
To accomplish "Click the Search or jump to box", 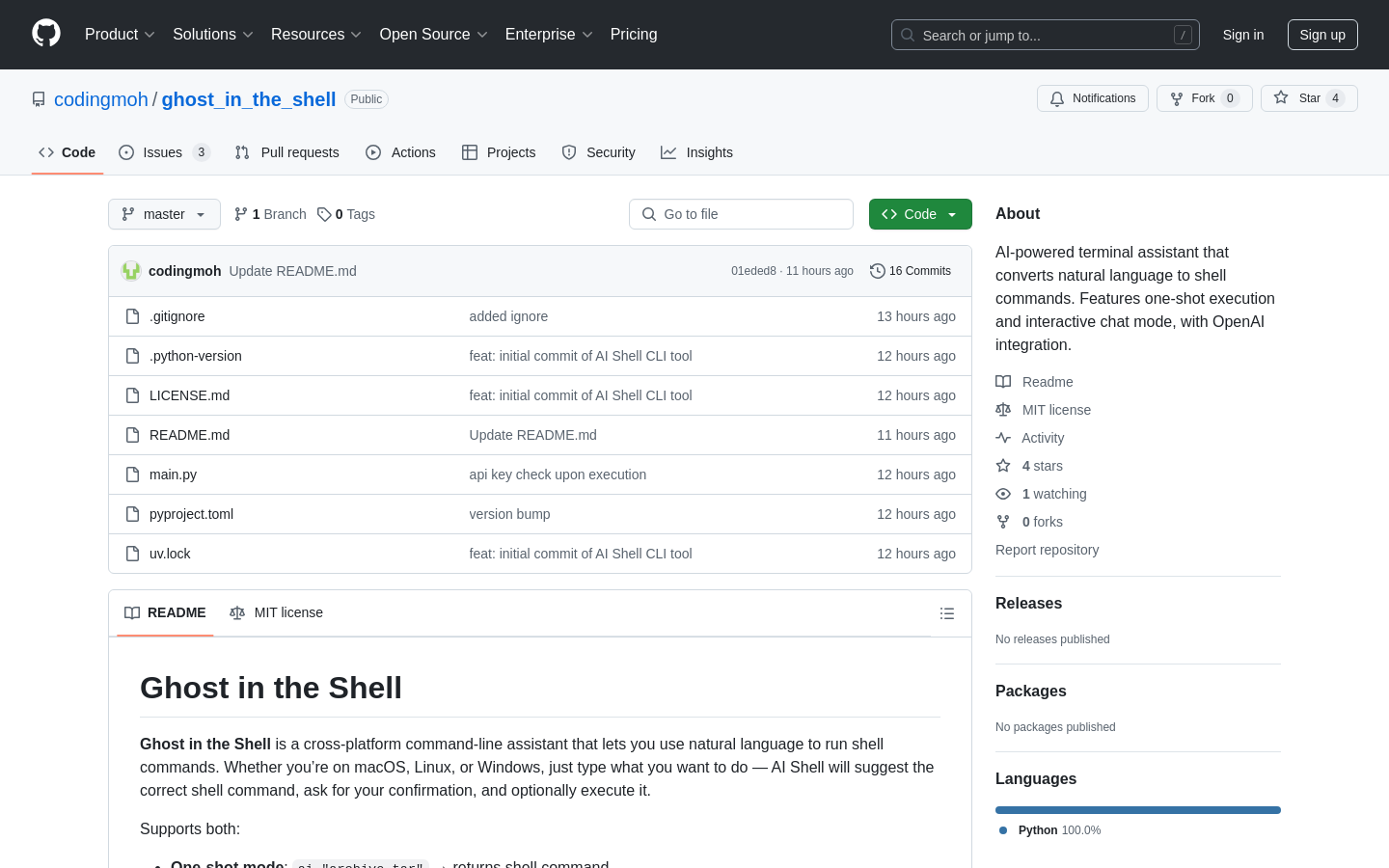I will 1045,35.
